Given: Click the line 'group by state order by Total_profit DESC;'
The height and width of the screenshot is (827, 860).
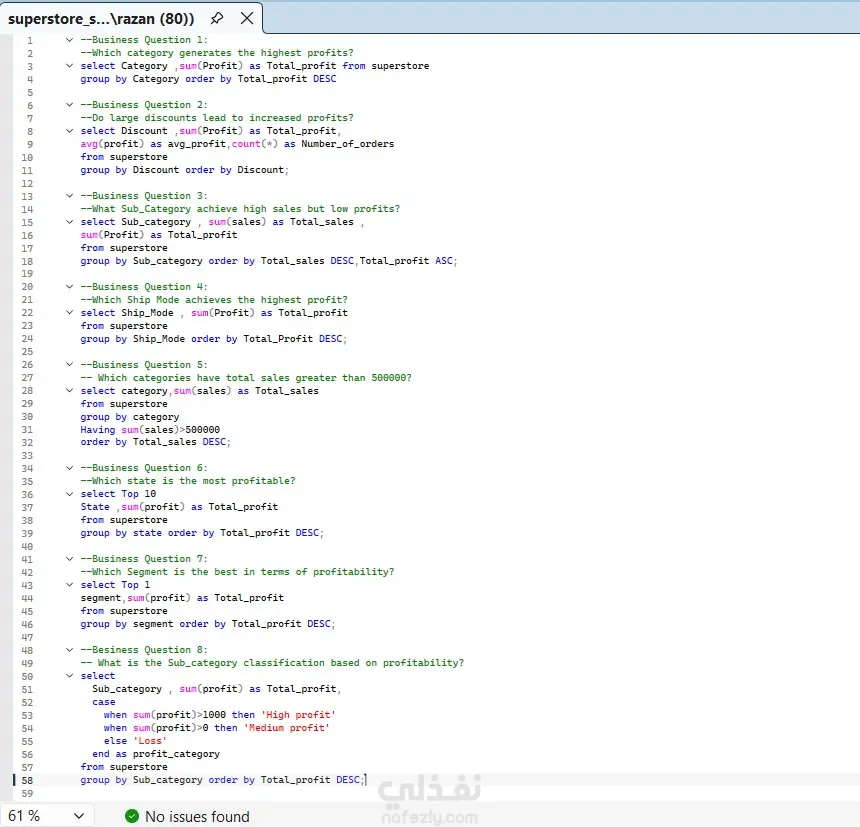Looking at the screenshot, I should [202, 533].
